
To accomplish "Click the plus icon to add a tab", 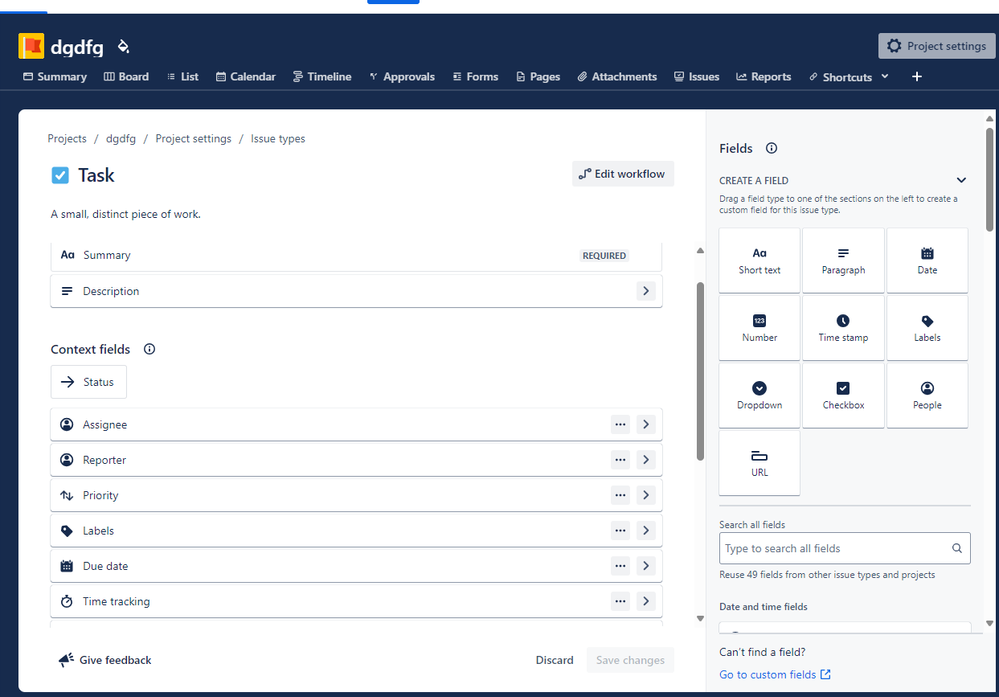I will 917,76.
